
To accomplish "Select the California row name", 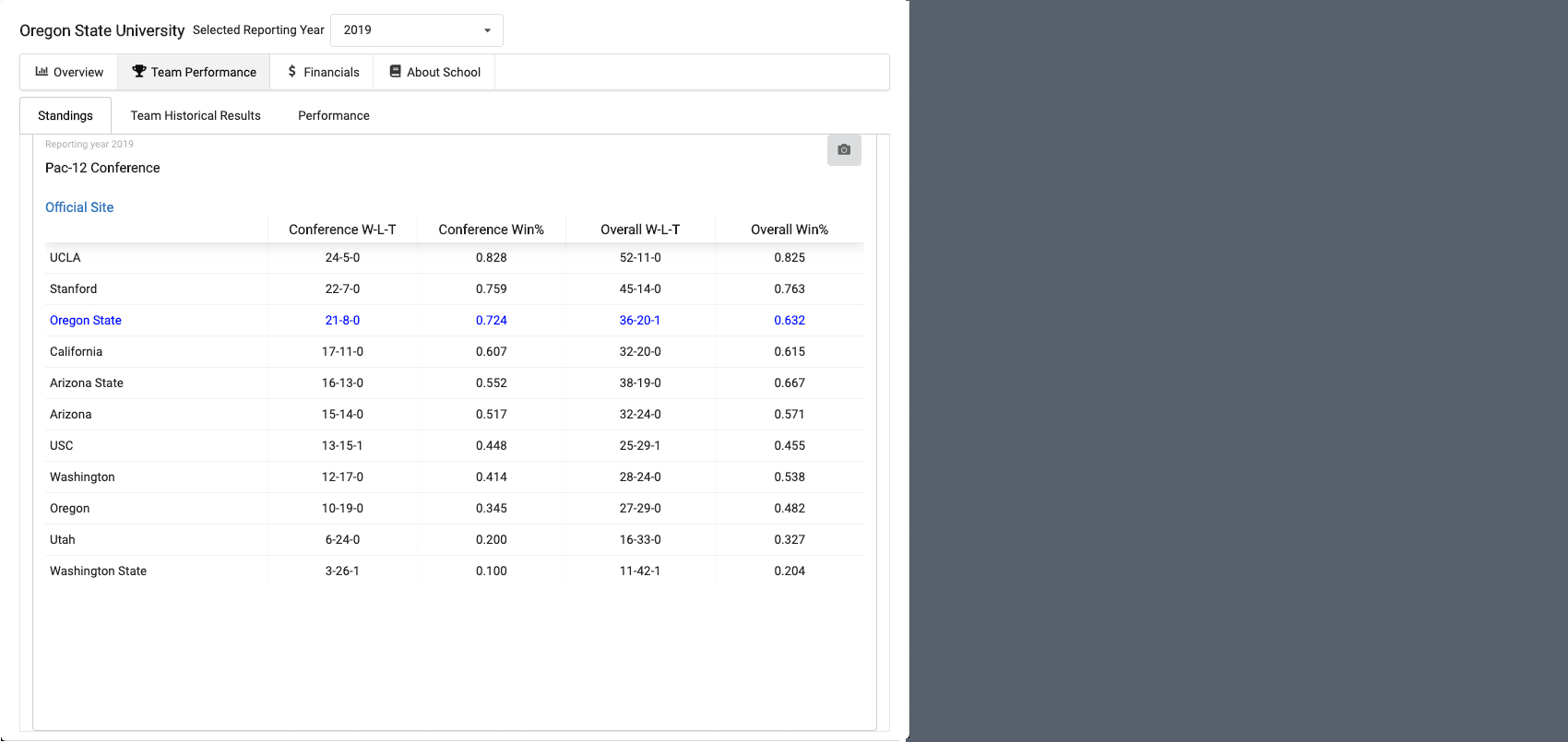I will pos(77,351).
